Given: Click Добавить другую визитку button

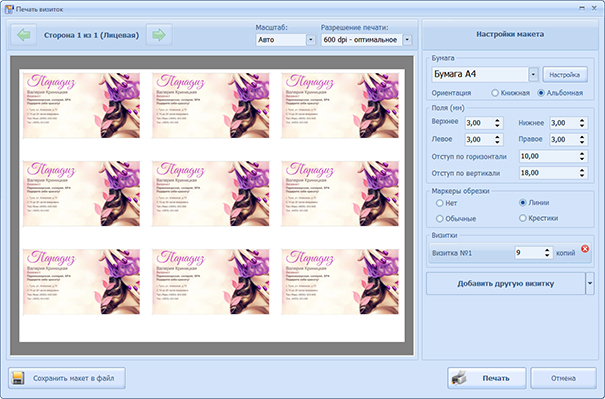Looking at the screenshot, I should [x=506, y=283].
